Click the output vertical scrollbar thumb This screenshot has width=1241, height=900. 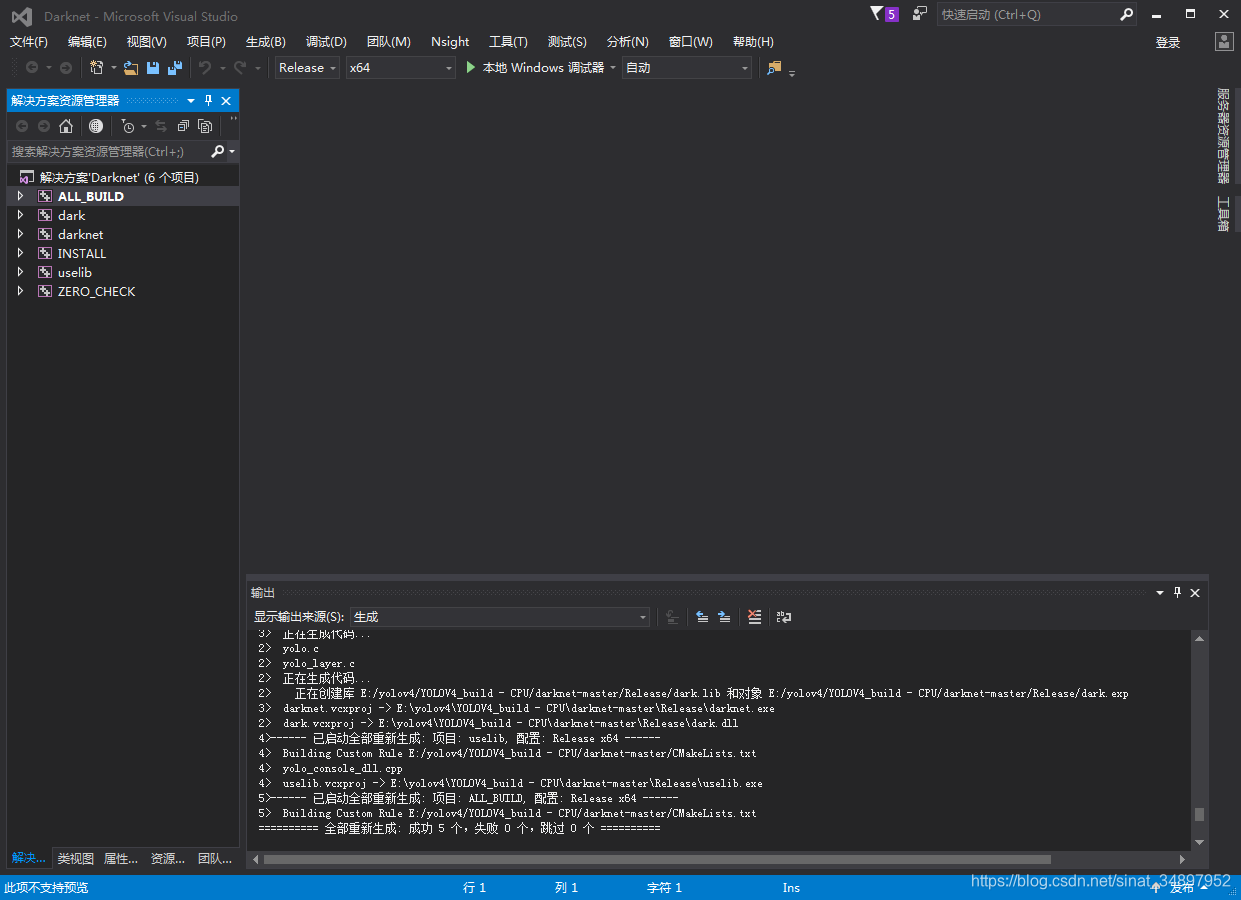1199,815
